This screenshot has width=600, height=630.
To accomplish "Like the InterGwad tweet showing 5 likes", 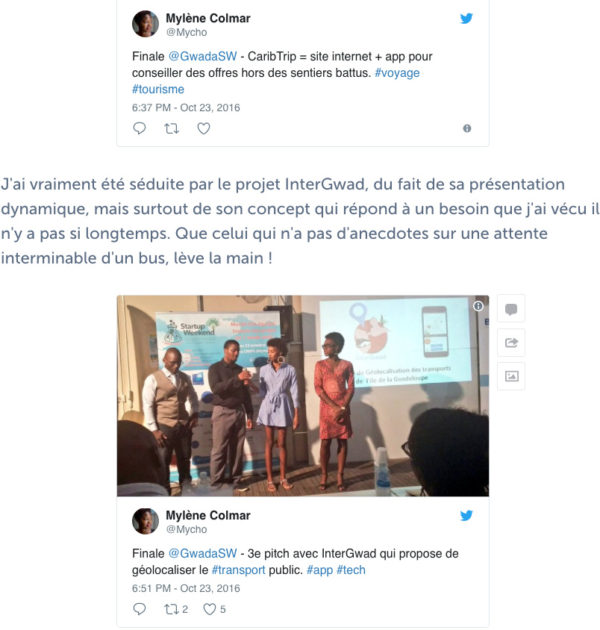I will 214,610.
